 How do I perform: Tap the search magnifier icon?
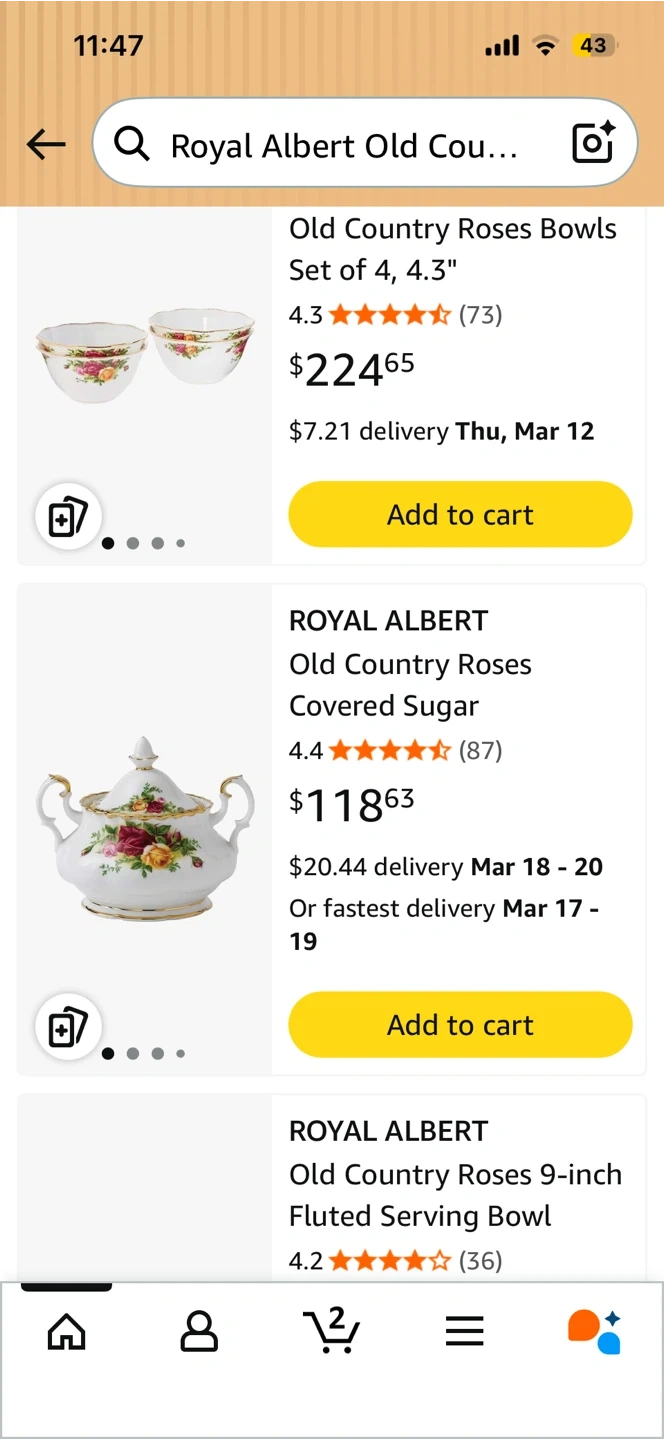coord(132,145)
